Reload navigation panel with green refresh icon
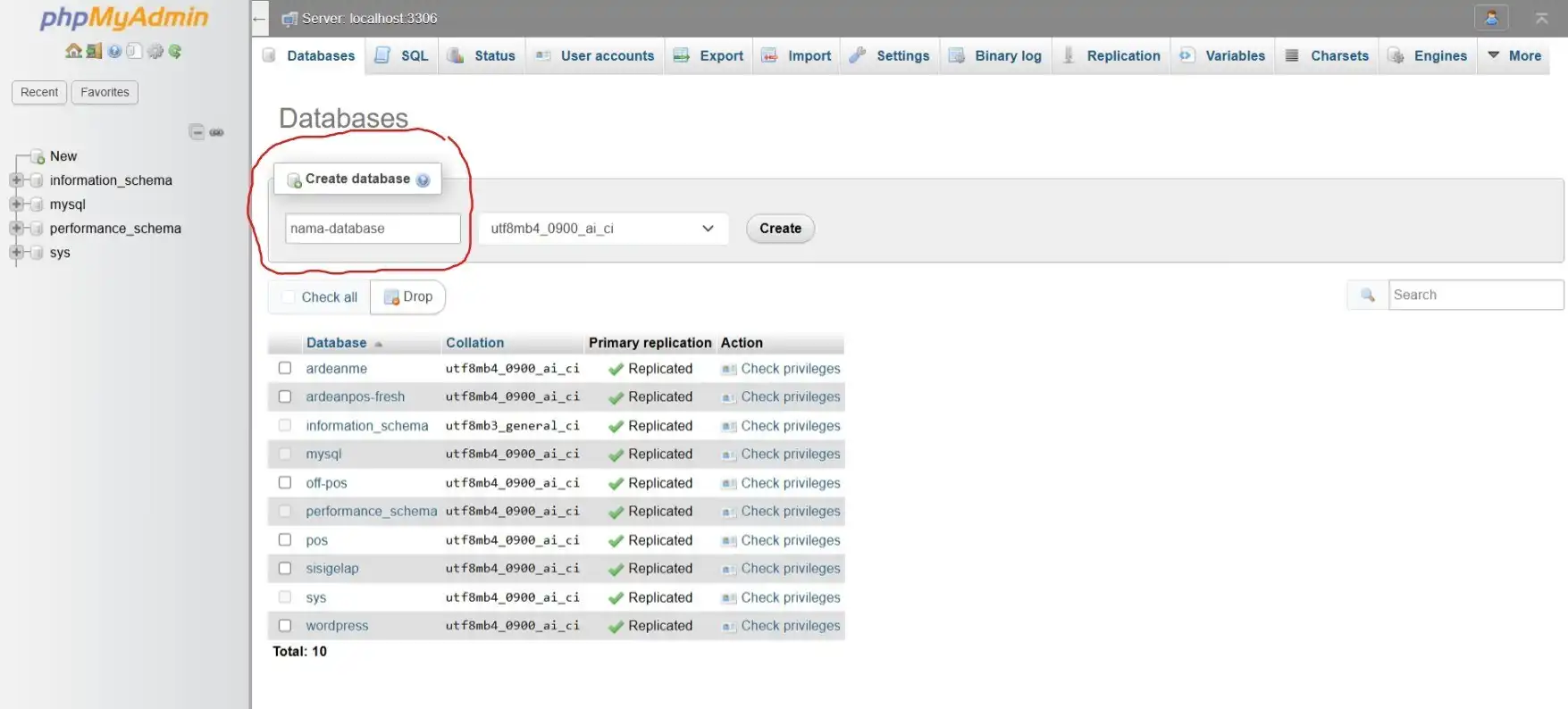Image resolution: width=1568 pixels, height=709 pixels. coord(175,51)
